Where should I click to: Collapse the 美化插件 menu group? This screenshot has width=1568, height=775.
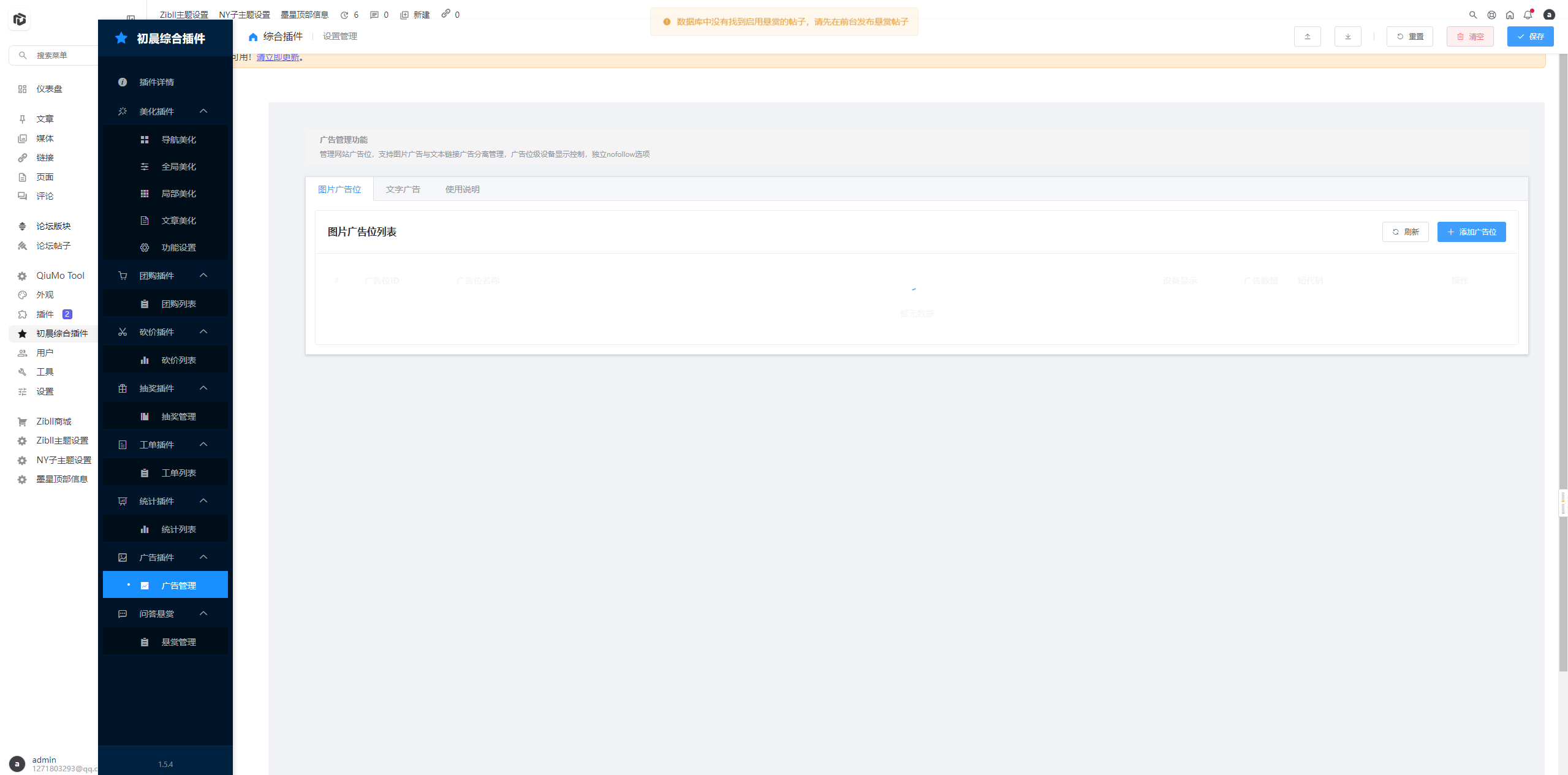(x=203, y=112)
